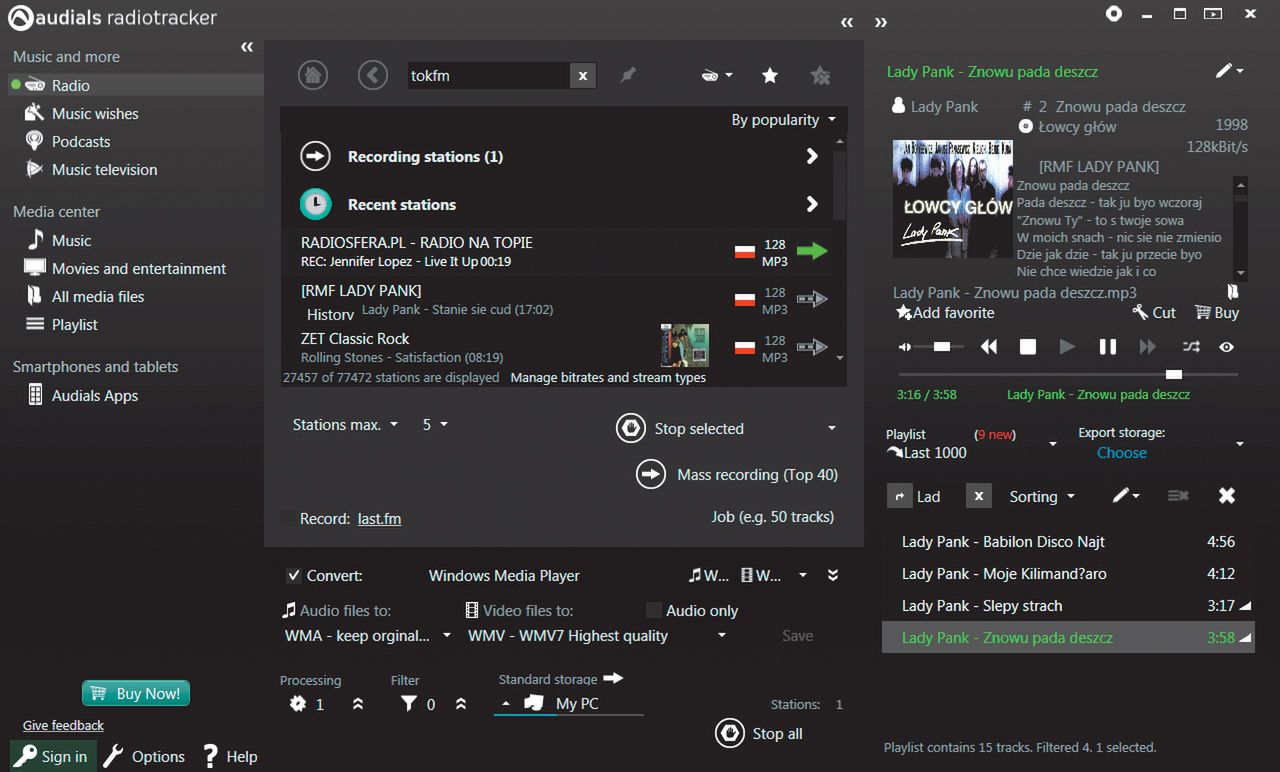Open Music wishes in the sidebar
This screenshot has width=1280, height=772.
tap(95, 113)
